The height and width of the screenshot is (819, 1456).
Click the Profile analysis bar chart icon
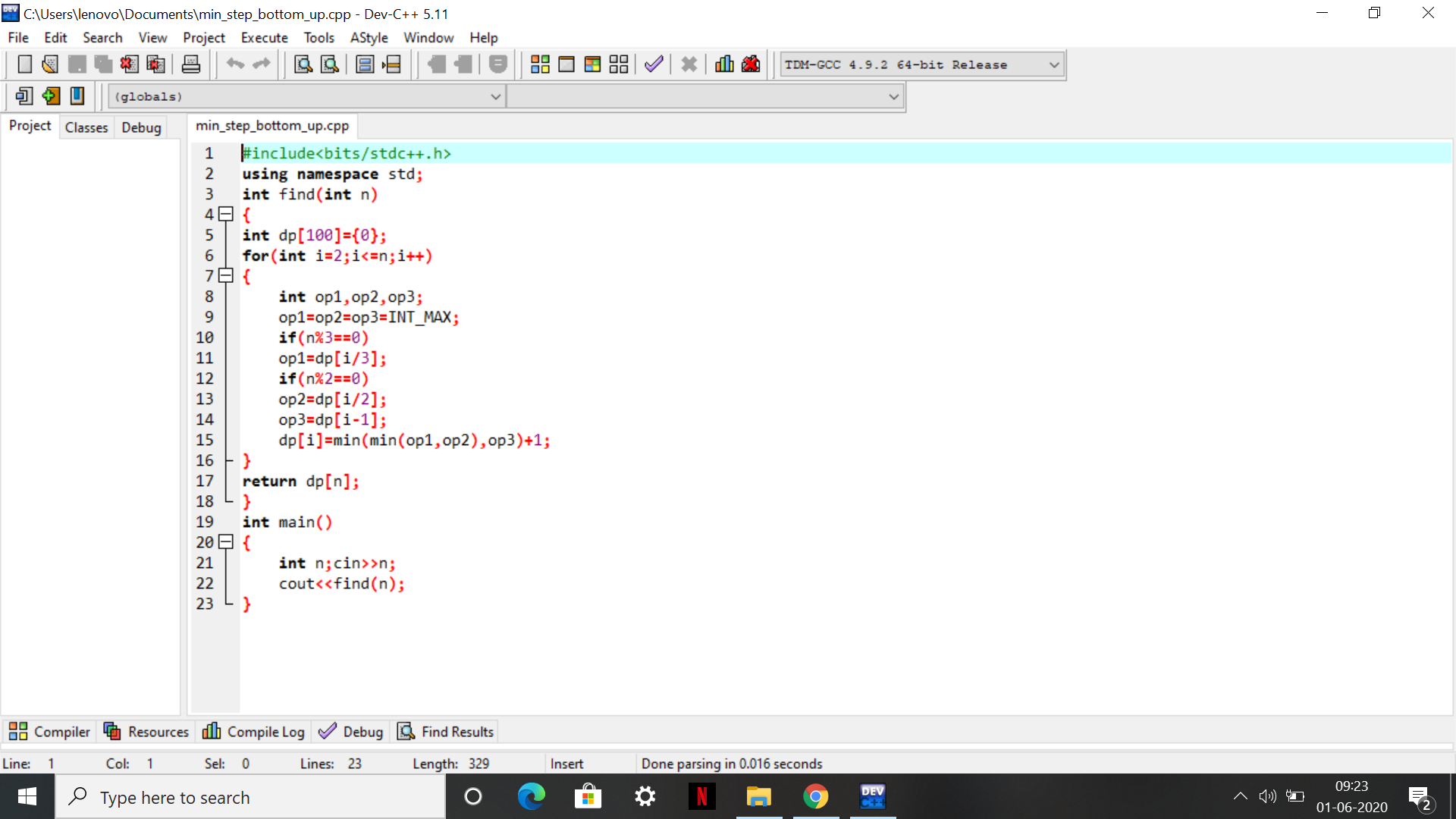pos(724,64)
